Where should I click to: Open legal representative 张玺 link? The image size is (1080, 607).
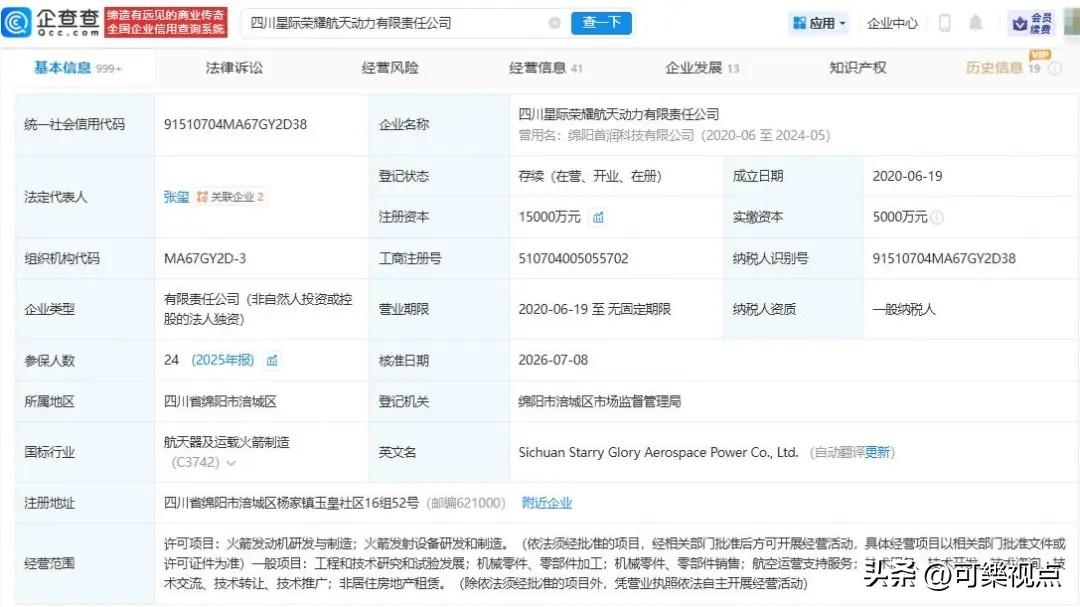(176, 197)
